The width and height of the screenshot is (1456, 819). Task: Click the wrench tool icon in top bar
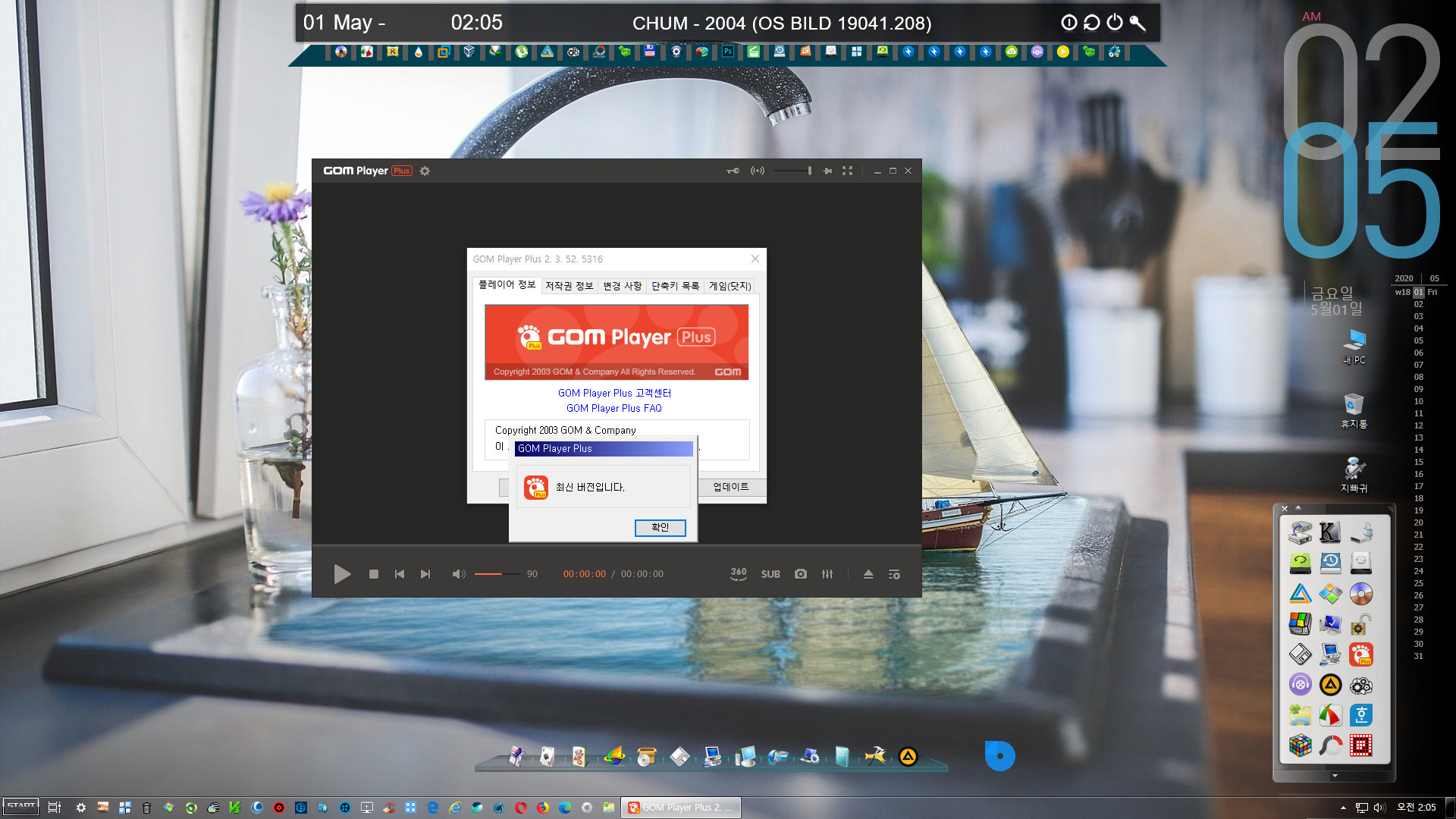pyautogui.click(x=1137, y=23)
